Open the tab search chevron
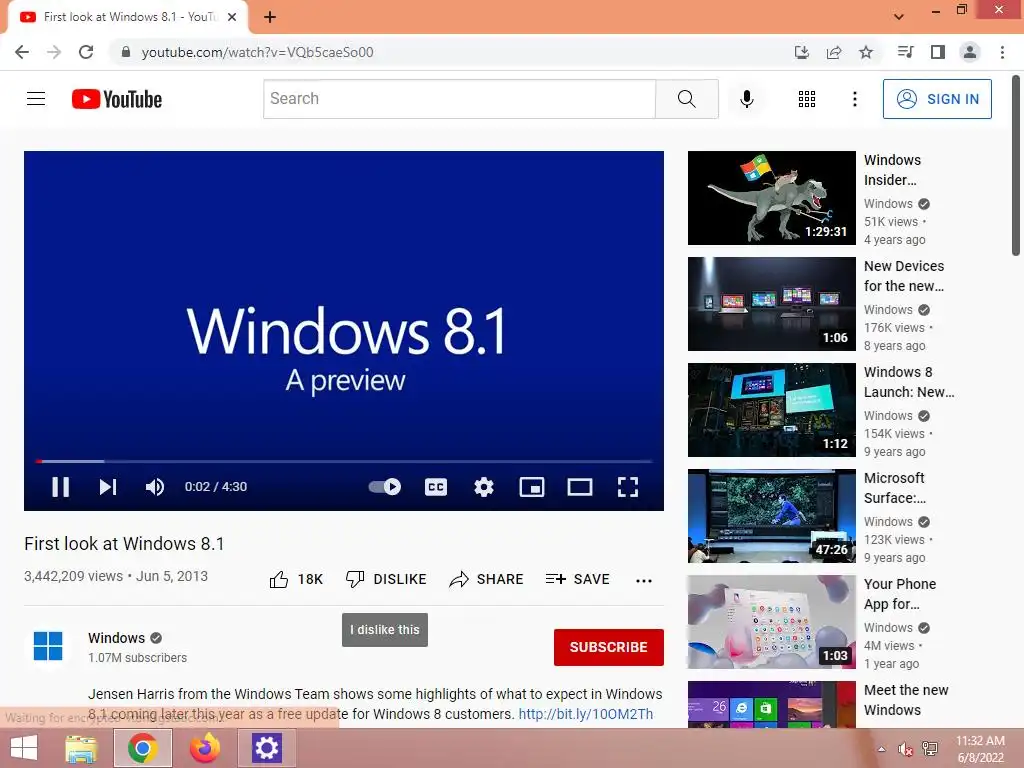The height and width of the screenshot is (768, 1024). click(x=899, y=17)
